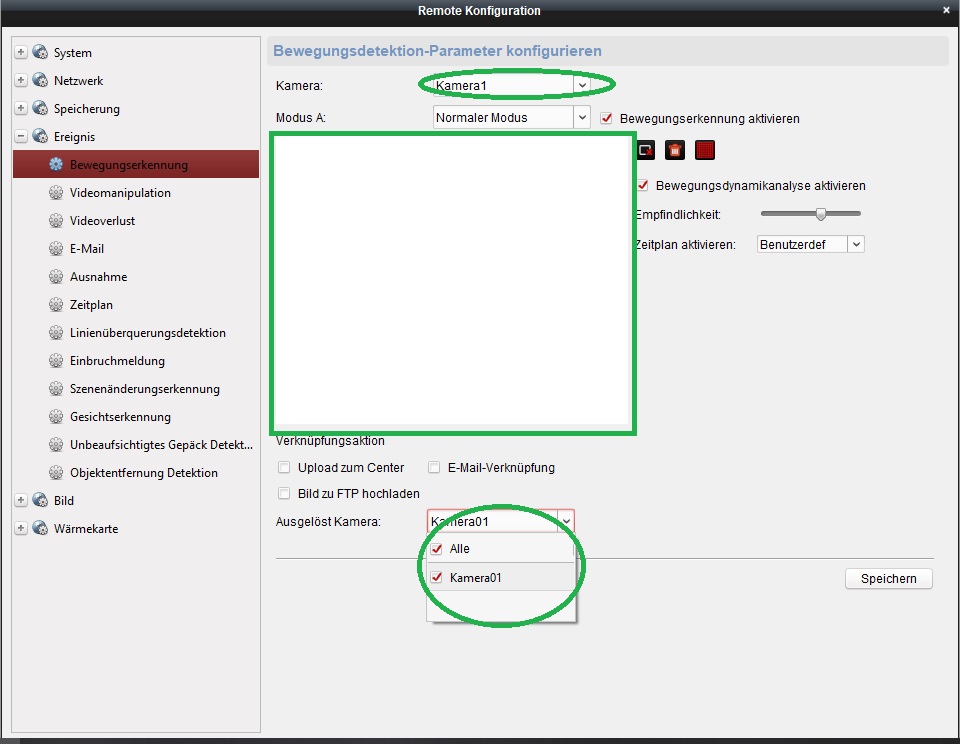The image size is (960, 744).
Task: Expand the Netzwerk tree node
Action: coord(21,81)
